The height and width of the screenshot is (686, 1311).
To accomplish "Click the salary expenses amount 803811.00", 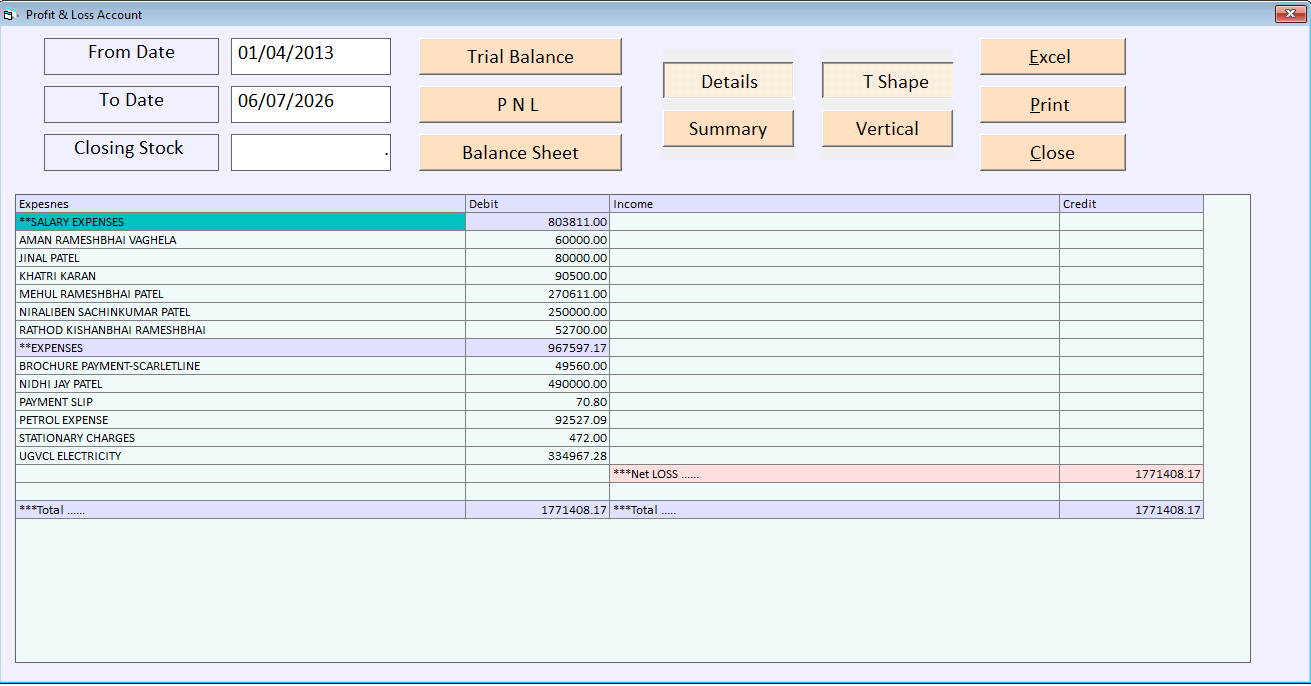I will click(538, 222).
